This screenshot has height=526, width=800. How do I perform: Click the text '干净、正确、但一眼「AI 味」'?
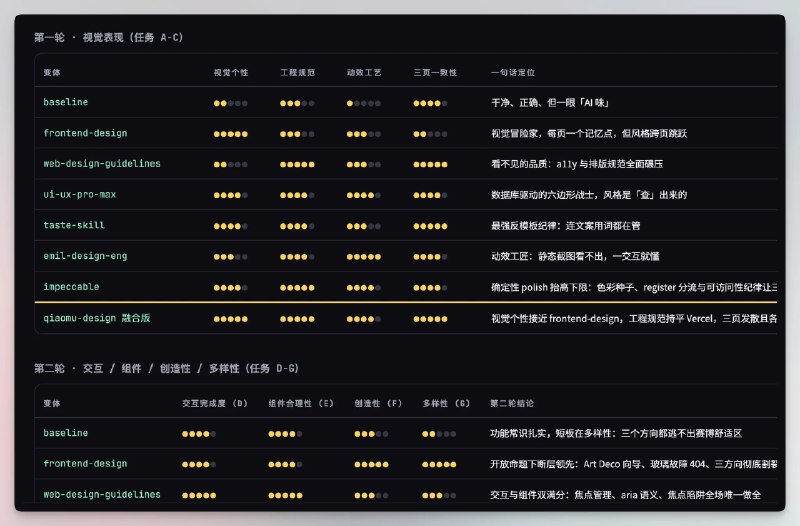coord(550,103)
